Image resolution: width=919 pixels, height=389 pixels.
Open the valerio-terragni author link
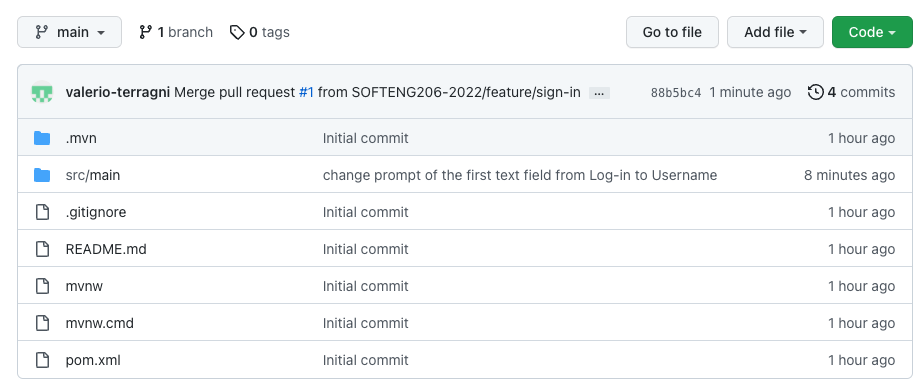point(118,93)
